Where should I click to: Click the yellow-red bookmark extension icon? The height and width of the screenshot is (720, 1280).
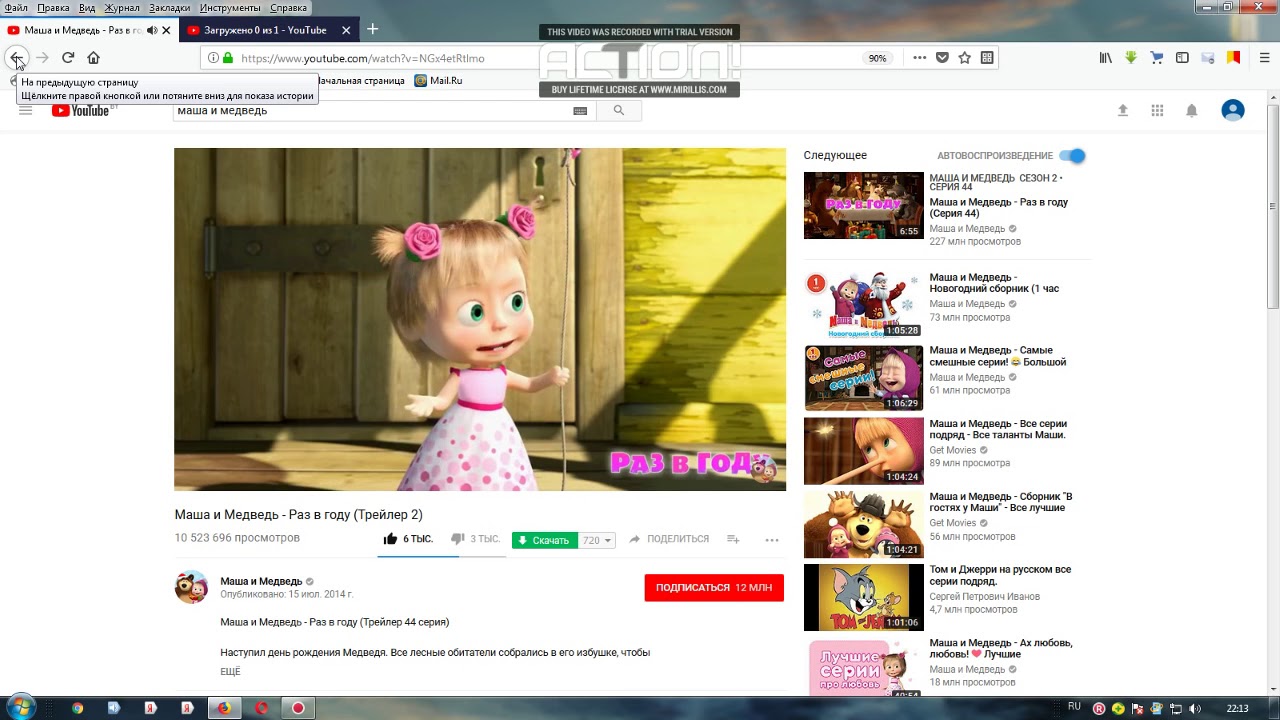coord(1234,58)
